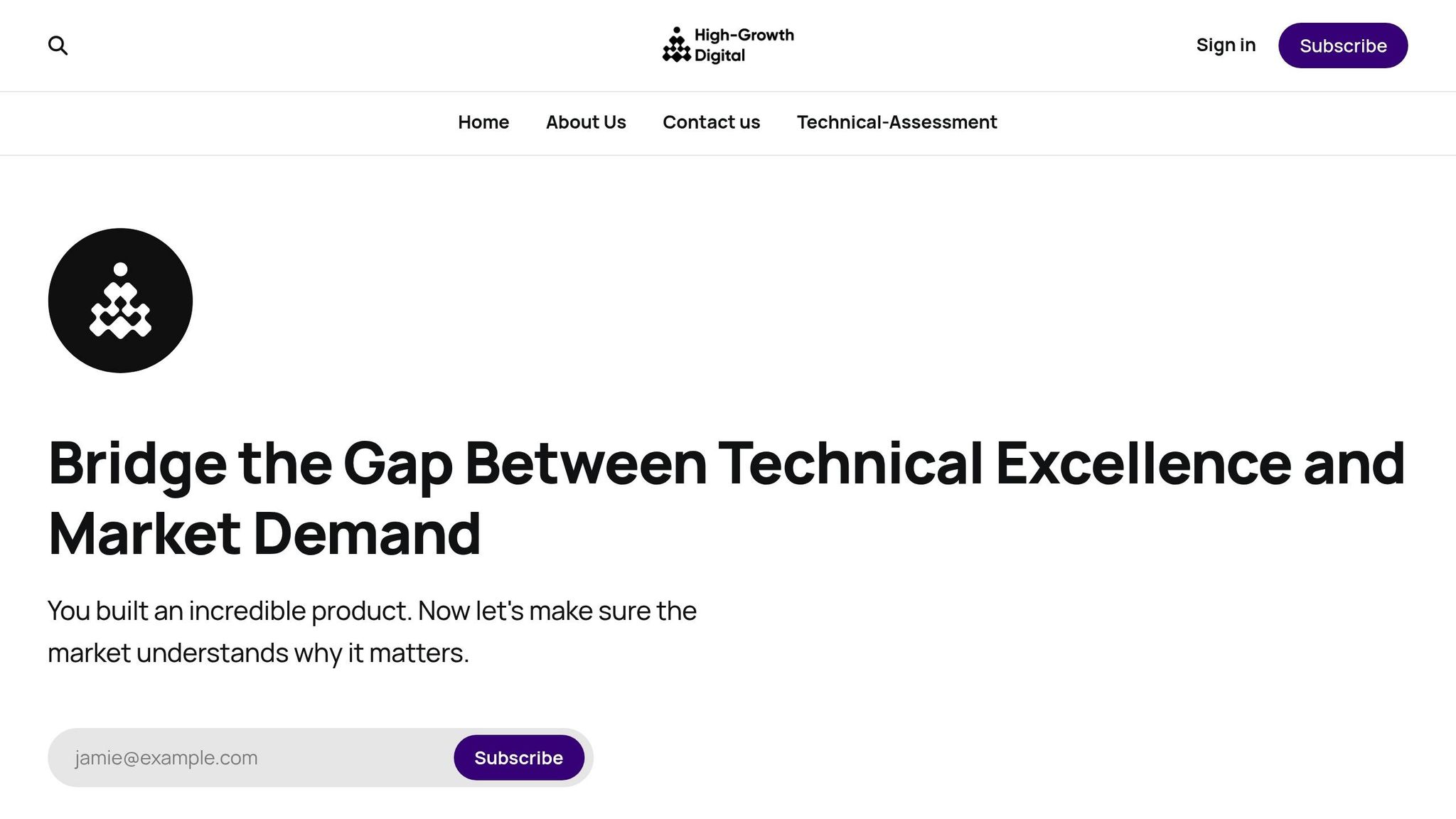Click the word Technical in the headline
Viewport: 1456px width, 819px height.
850,464
